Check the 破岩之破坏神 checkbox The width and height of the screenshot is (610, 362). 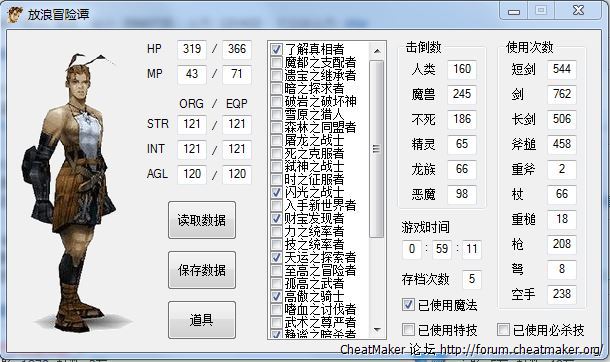click(x=276, y=101)
